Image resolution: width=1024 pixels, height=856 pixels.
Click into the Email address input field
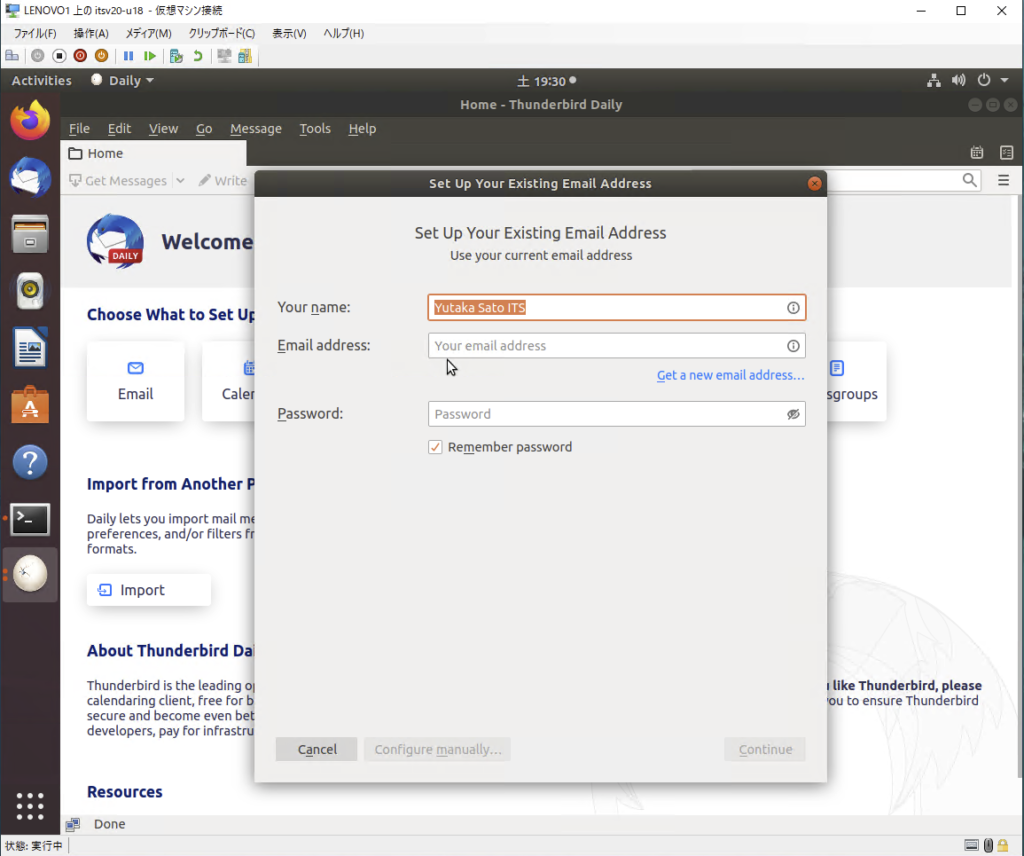605,346
